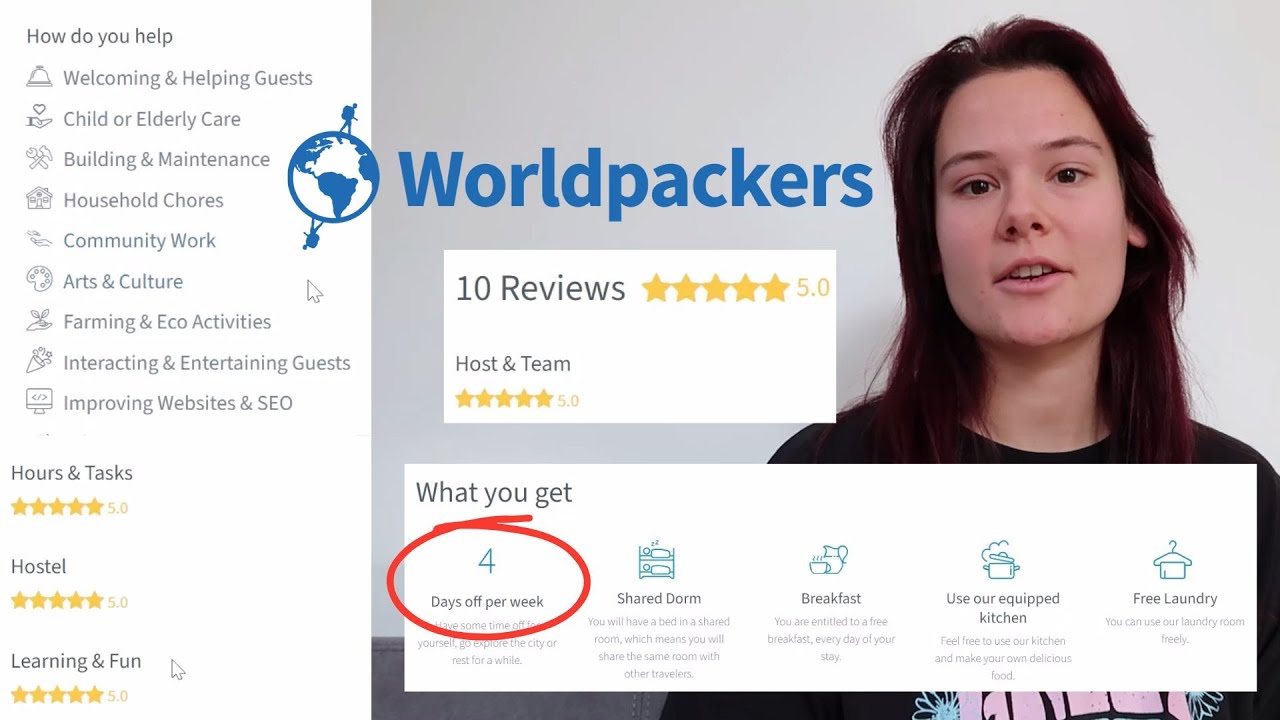Click the Learning & Fun star rating
The width and height of the screenshot is (1280, 720).
(57, 695)
